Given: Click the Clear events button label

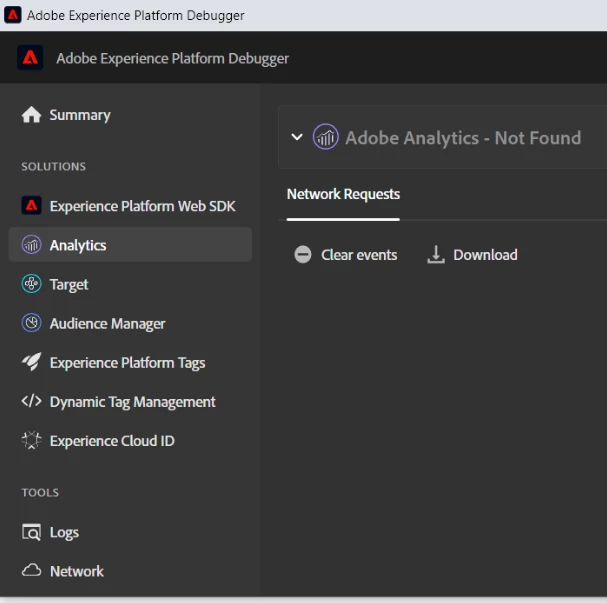Looking at the screenshot, I should (x=359, y=255).
